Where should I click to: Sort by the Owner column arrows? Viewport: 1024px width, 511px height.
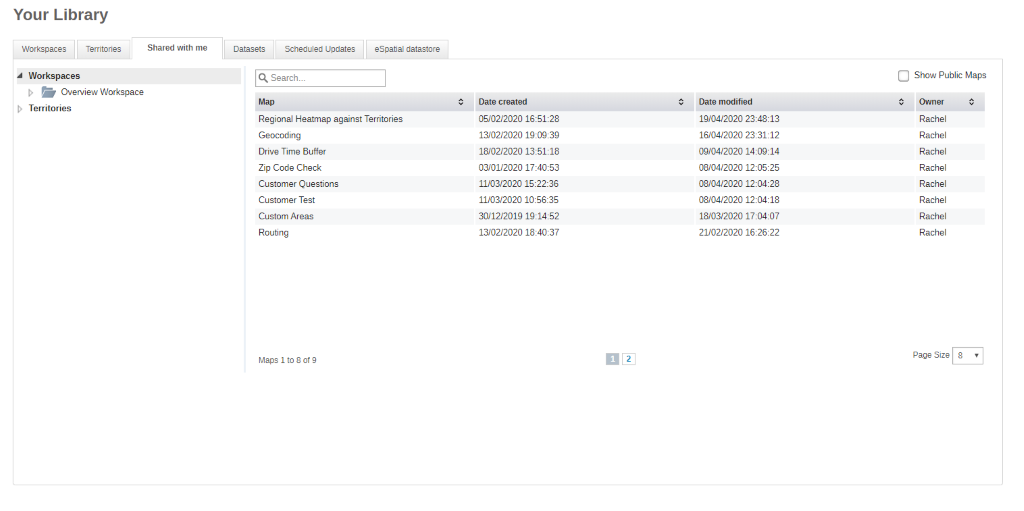tap(972, 102)
